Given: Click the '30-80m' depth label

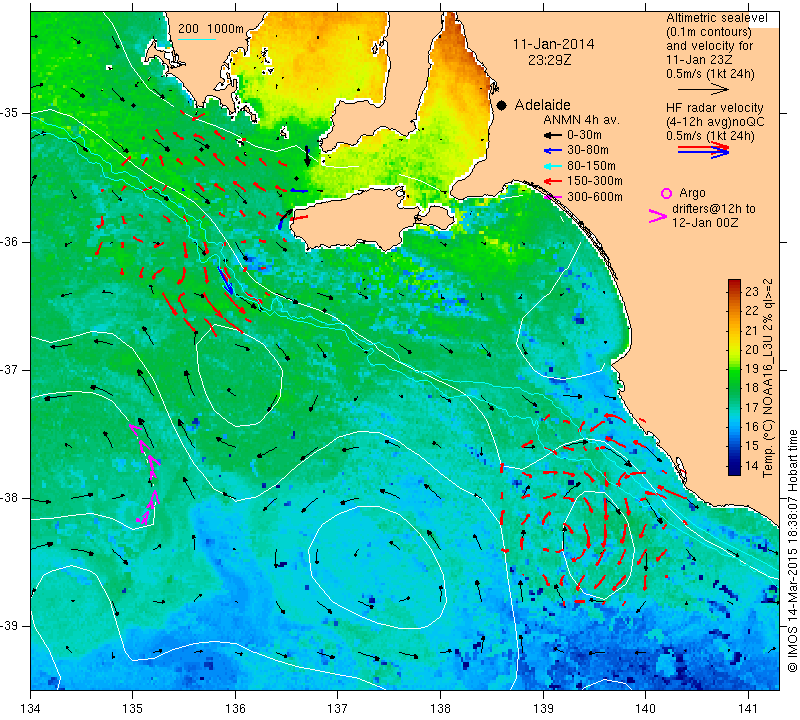Looking at the screenshot, I should [588, 150].
